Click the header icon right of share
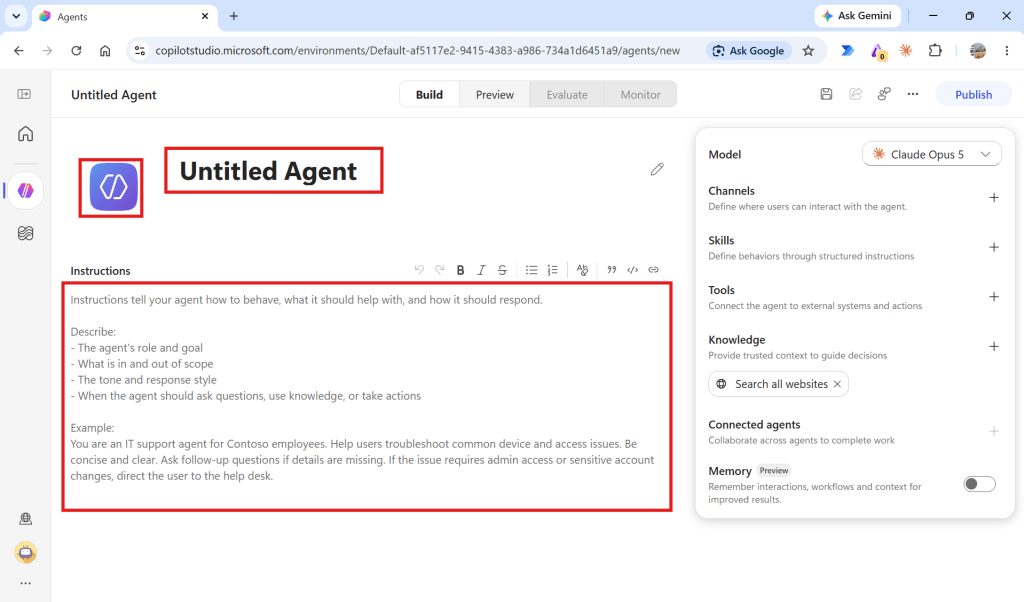 [x=884, y=94]
